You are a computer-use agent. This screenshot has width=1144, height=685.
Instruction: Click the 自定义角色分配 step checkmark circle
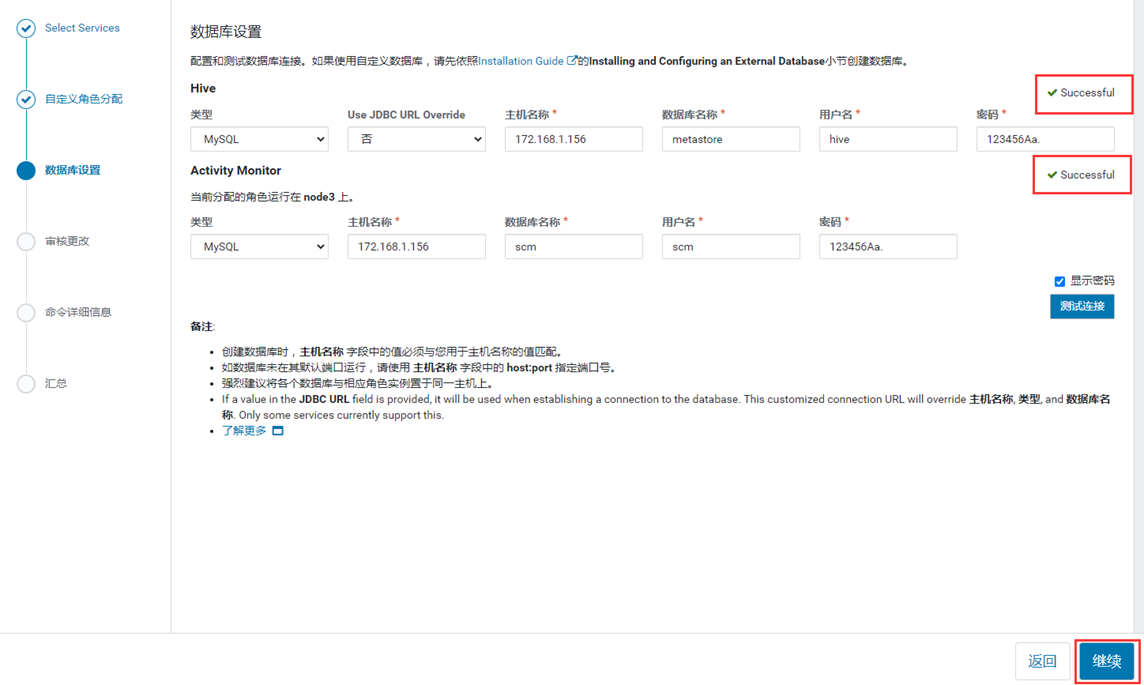(26, 99)
